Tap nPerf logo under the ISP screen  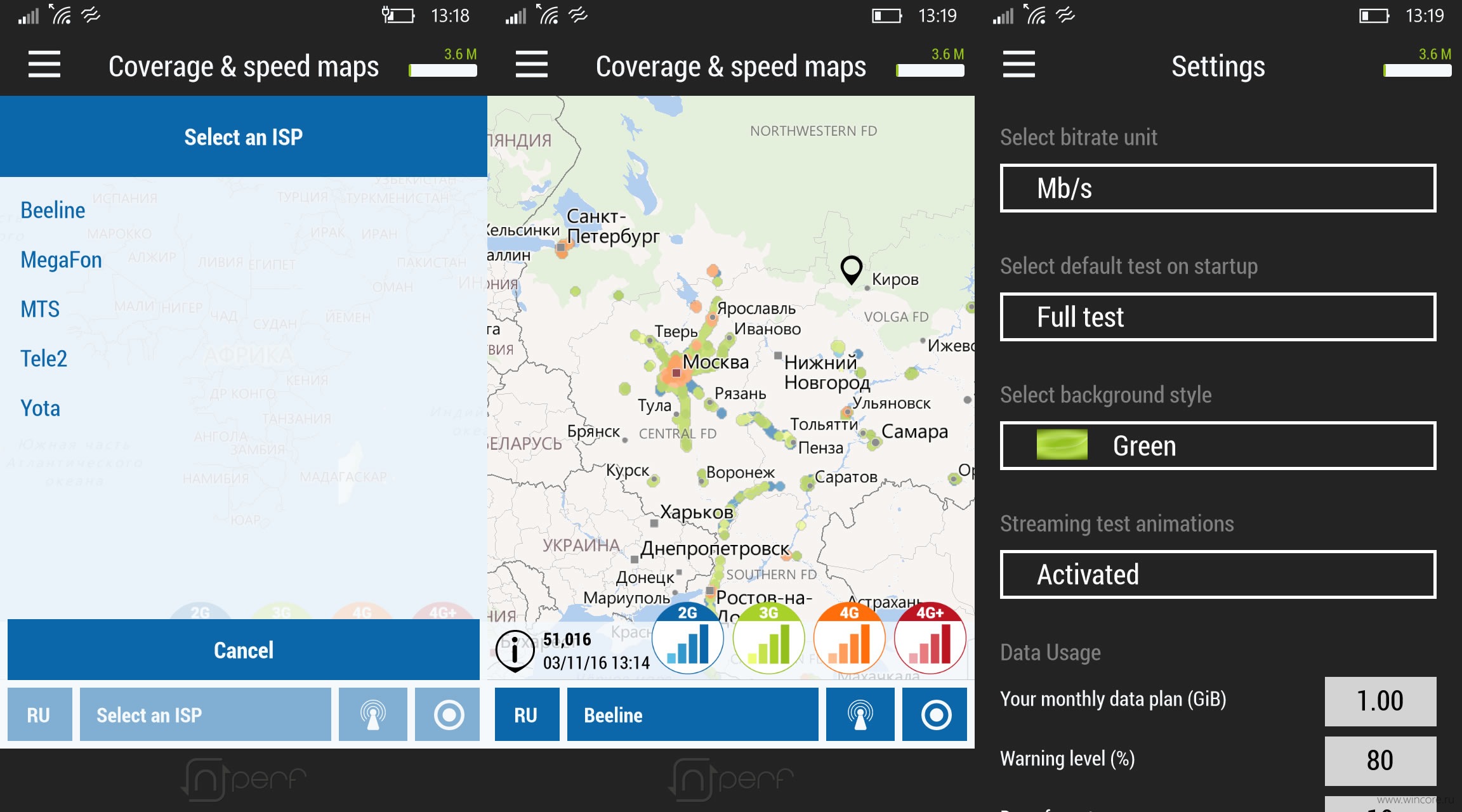(244, 778)
